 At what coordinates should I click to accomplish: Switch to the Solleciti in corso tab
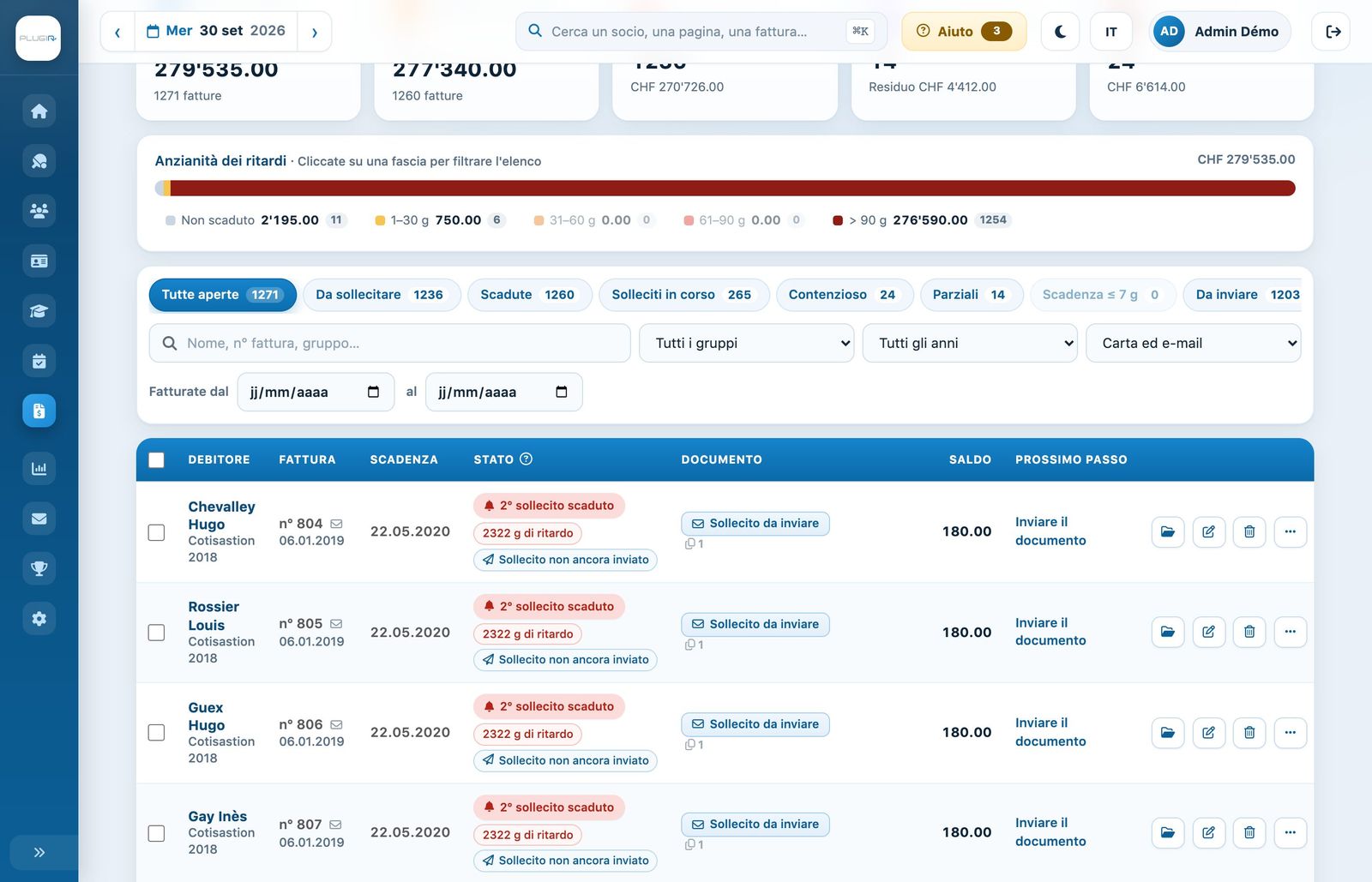click(x=683, y=295)
